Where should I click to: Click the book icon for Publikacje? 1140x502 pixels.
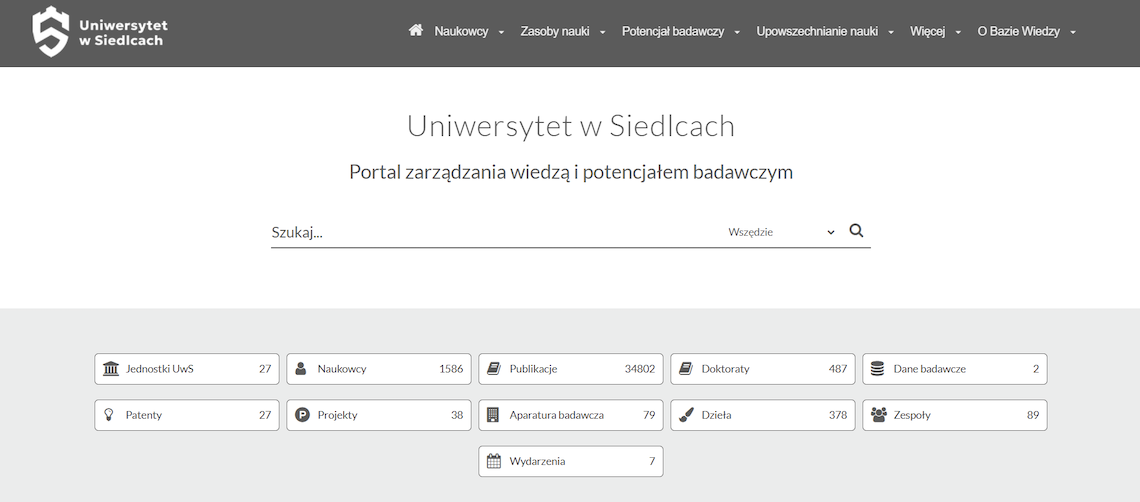[x=494, y=369]
